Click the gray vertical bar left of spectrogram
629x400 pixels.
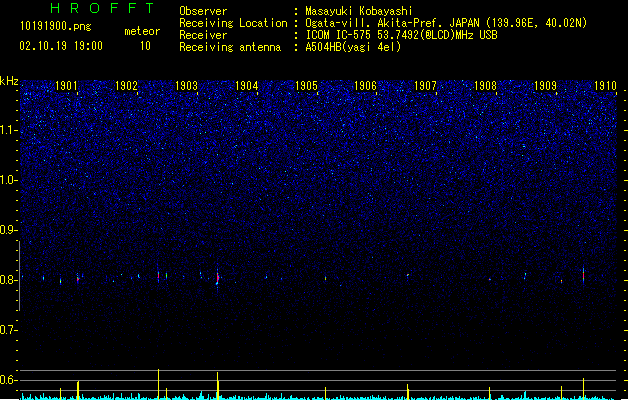pyautogui.click(x=19, y=276)
